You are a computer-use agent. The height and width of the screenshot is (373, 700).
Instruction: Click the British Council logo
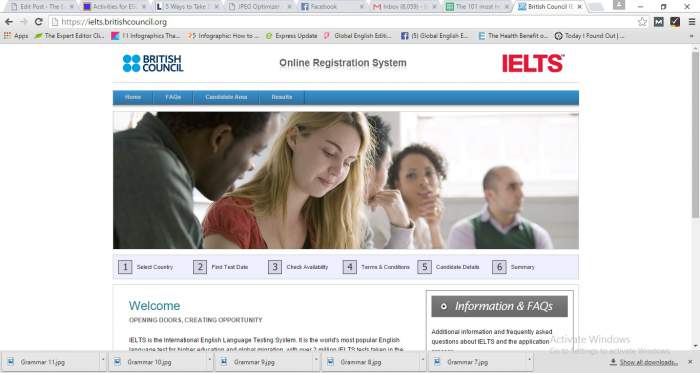(x=153, y=63)
